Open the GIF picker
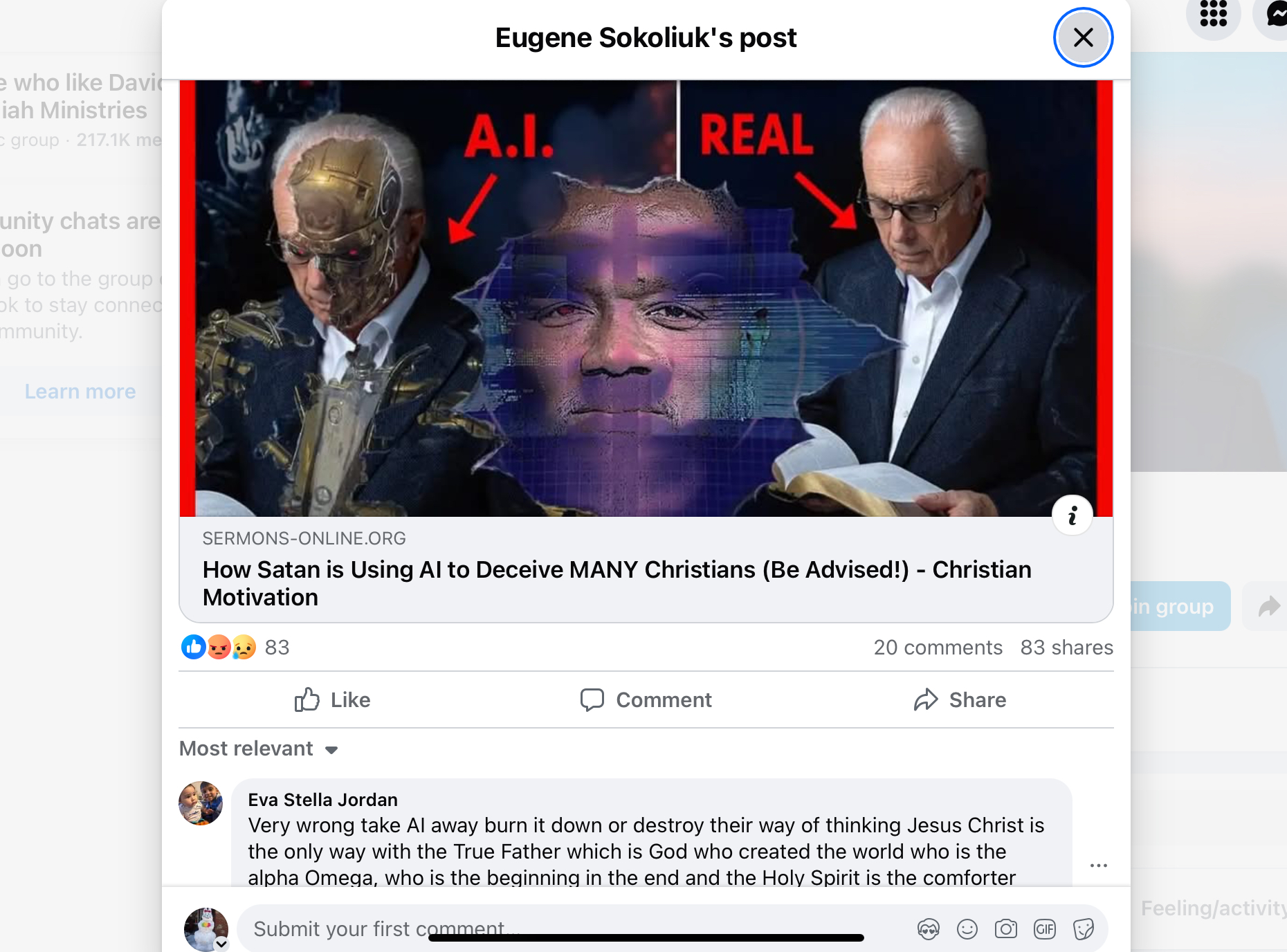The height and width of the screenshot is (952, 1287). point(1045,928)
